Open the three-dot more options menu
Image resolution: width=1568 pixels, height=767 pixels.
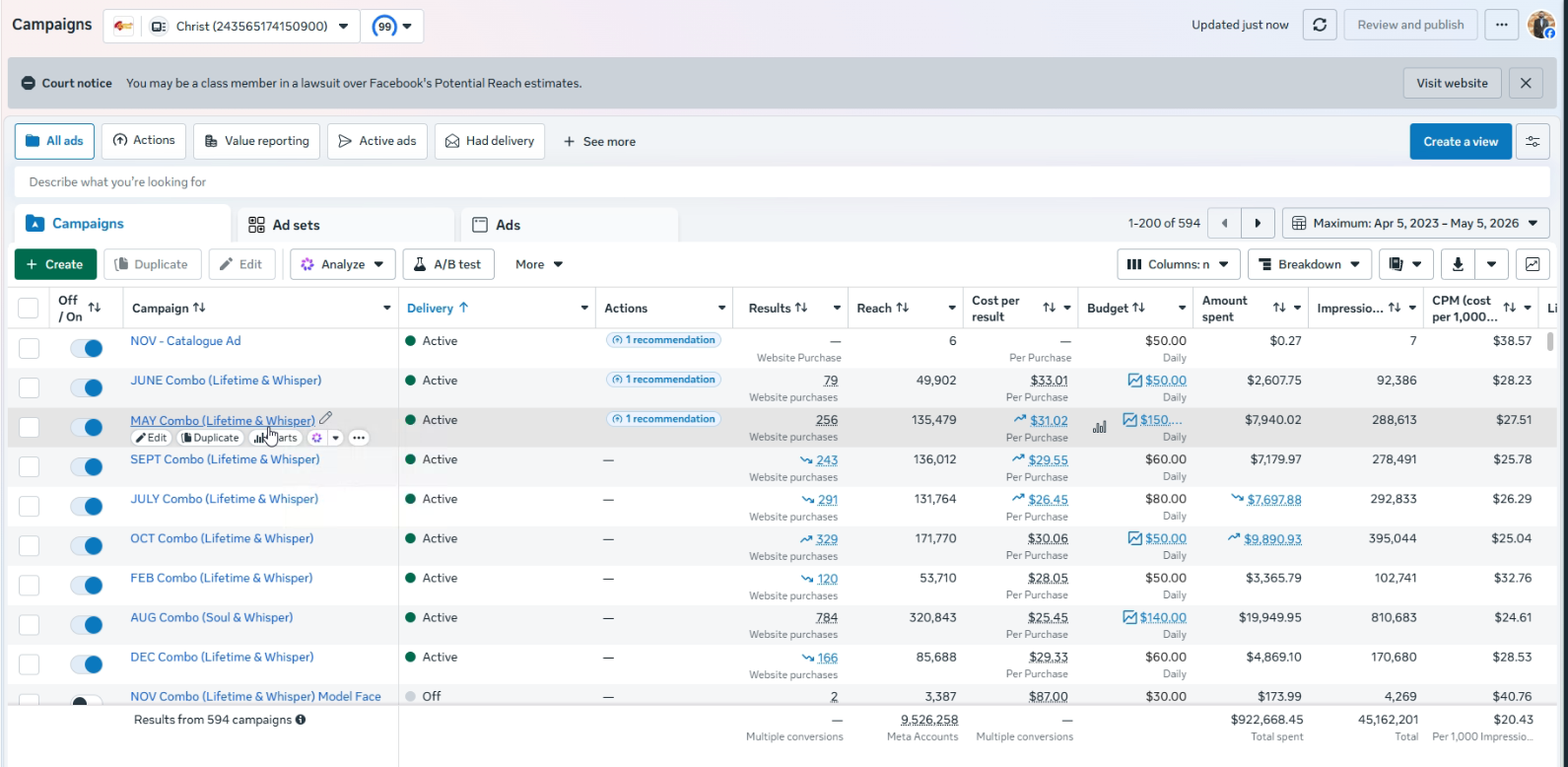(1501, 25)
